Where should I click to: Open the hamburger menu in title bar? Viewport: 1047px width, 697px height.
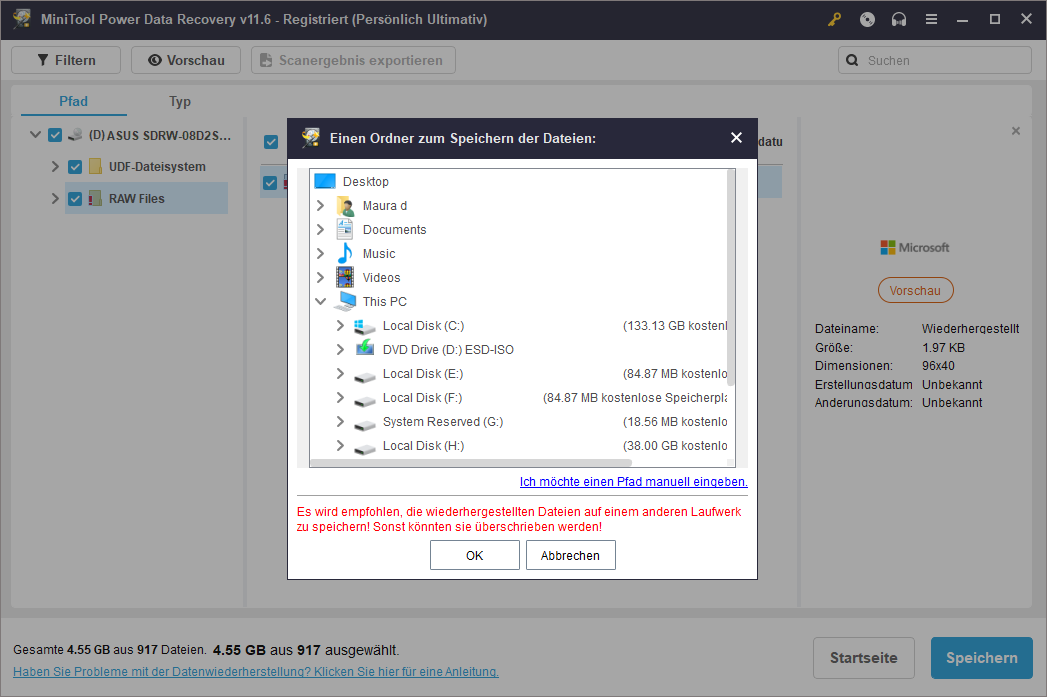[x=931, y=19]
